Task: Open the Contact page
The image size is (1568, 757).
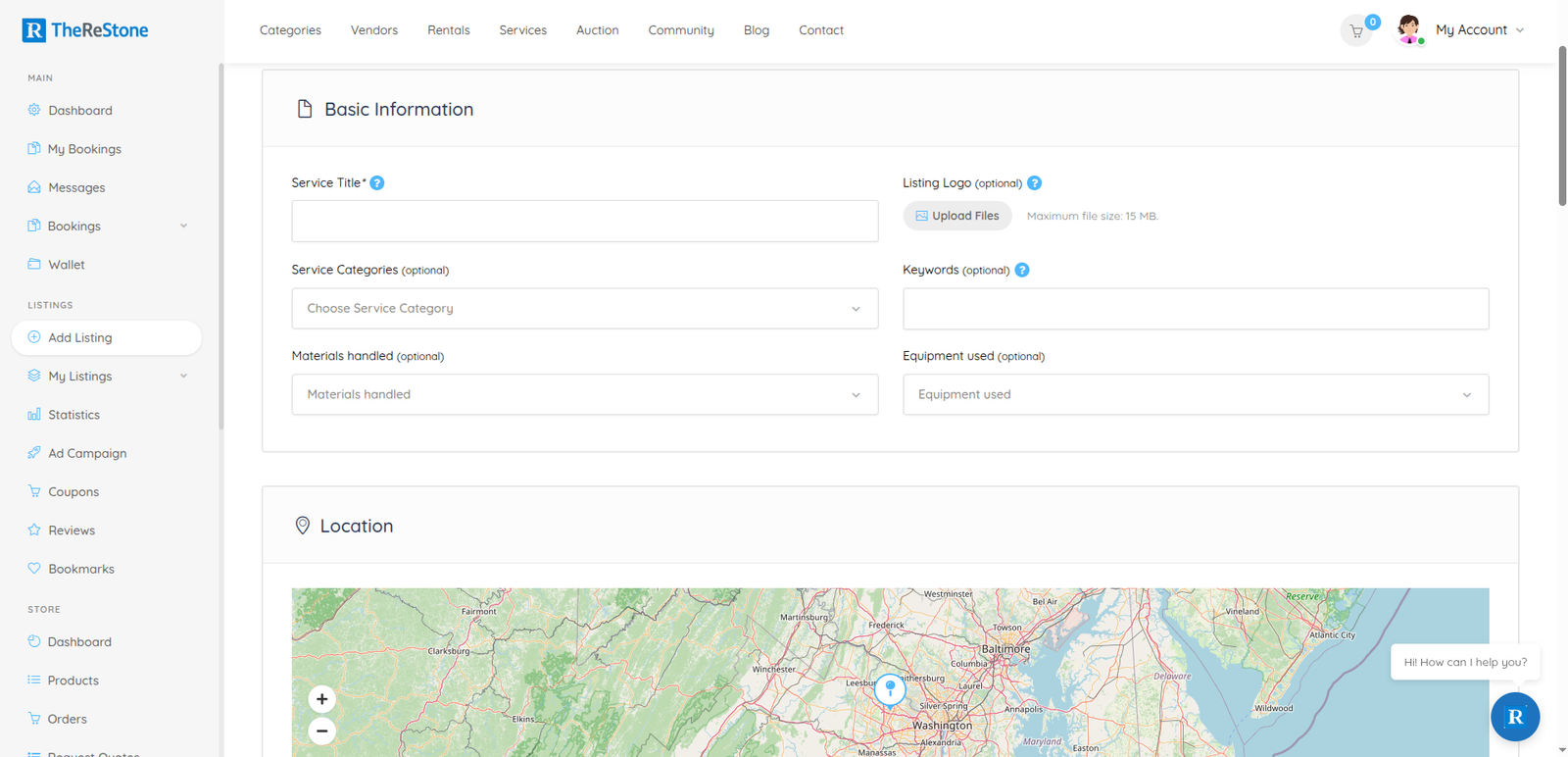Action: (x=821, y=30)
